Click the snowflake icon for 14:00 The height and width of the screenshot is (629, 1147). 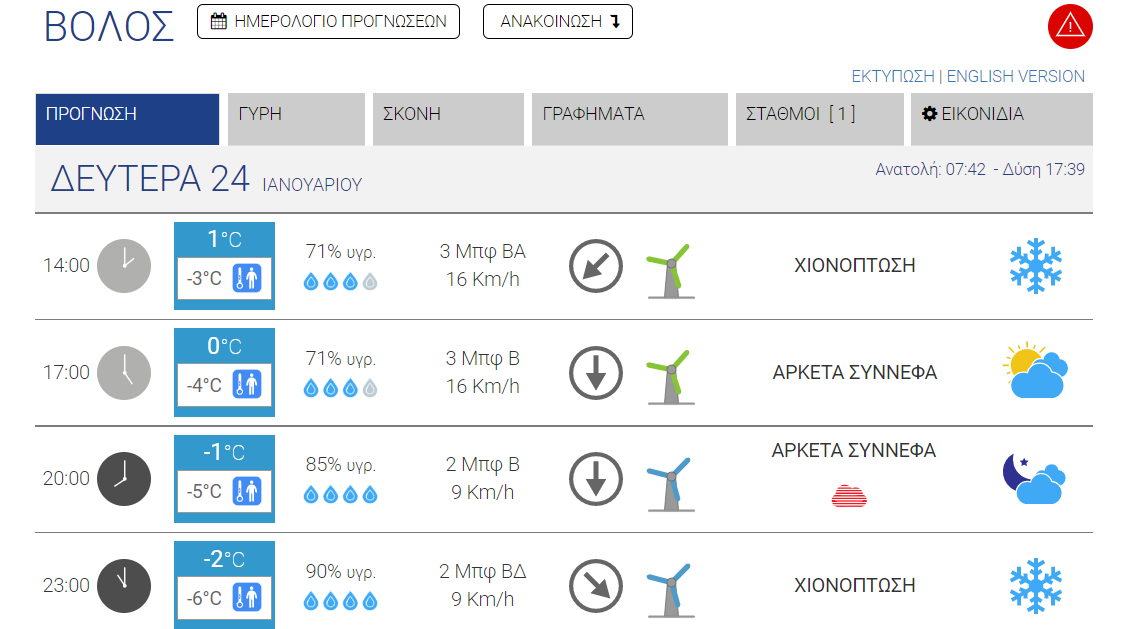[x=1036, y=265]
